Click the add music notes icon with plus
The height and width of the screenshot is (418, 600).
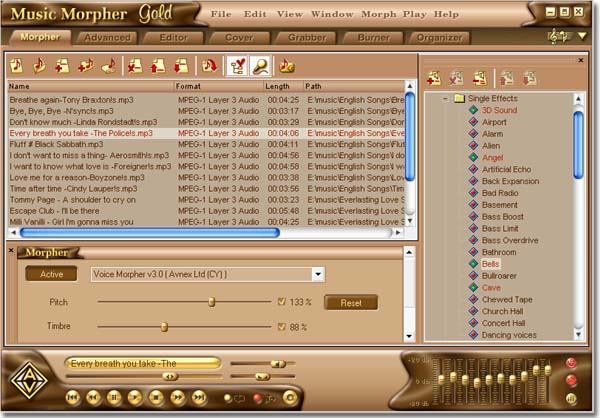click(86, 65)
